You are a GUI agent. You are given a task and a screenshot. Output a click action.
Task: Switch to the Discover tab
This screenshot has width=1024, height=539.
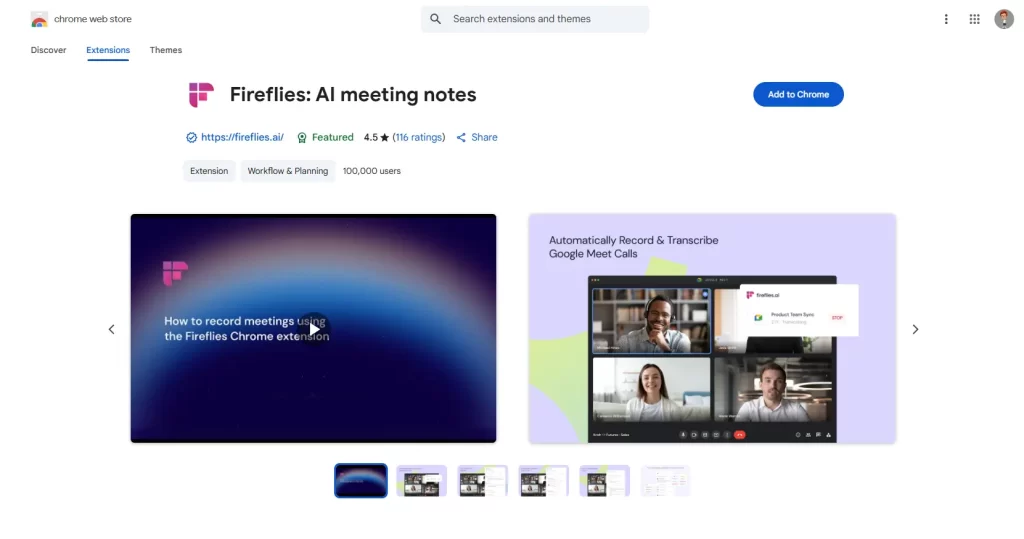[x=48, y=50]
